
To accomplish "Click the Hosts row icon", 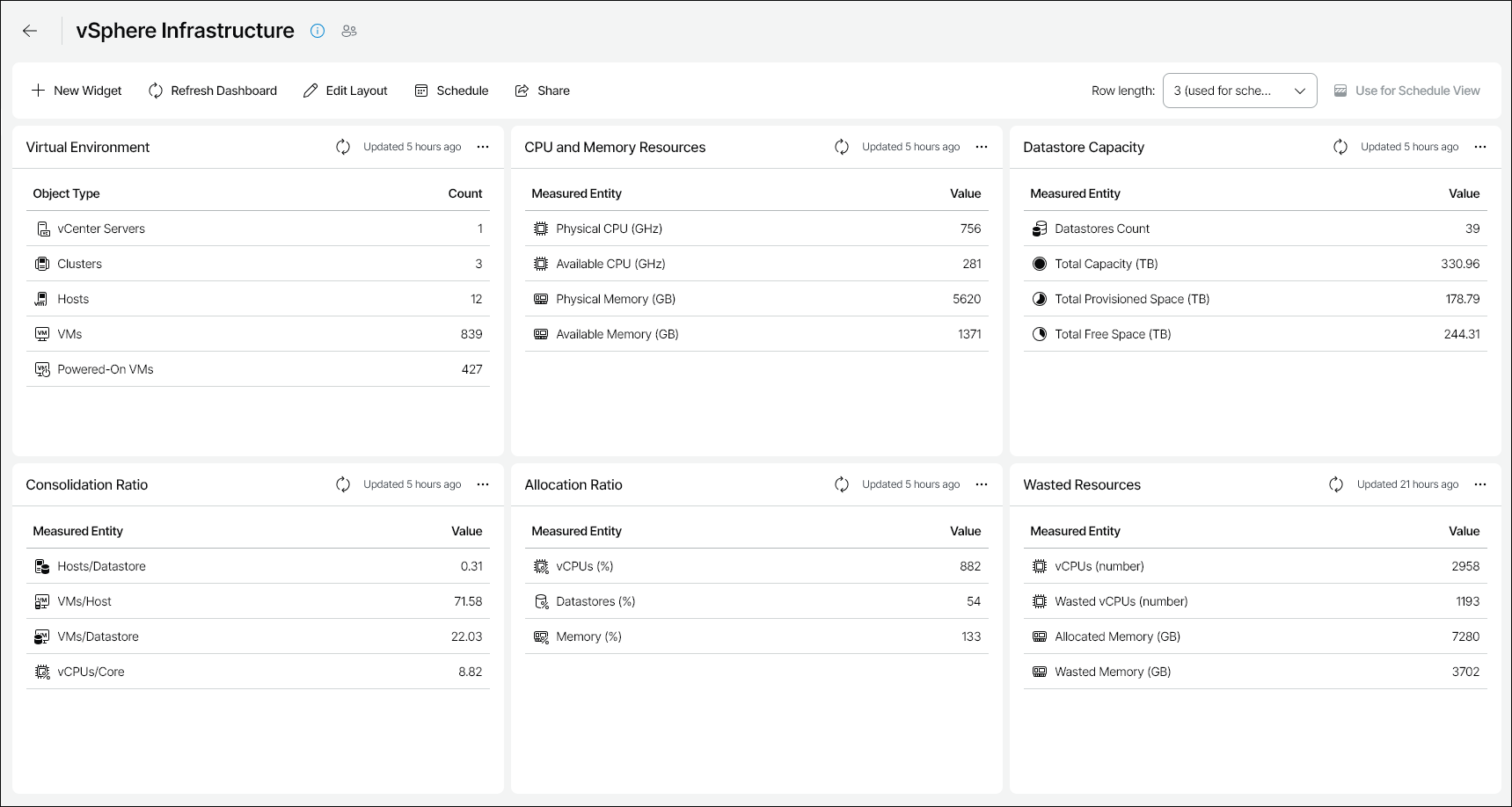I will point(42,299).
